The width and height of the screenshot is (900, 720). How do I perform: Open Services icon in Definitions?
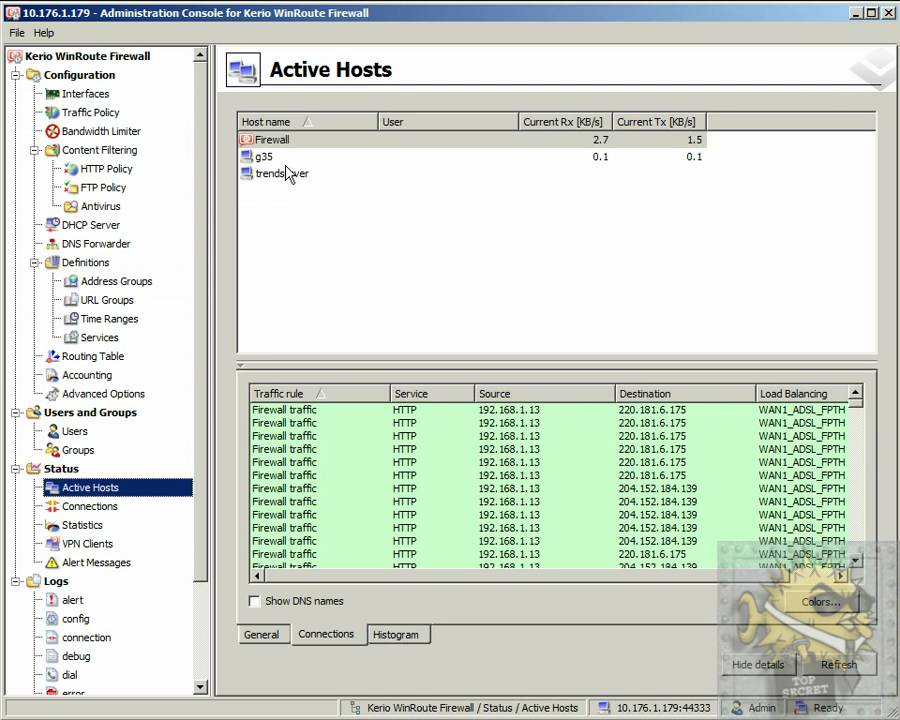(71, 338)
